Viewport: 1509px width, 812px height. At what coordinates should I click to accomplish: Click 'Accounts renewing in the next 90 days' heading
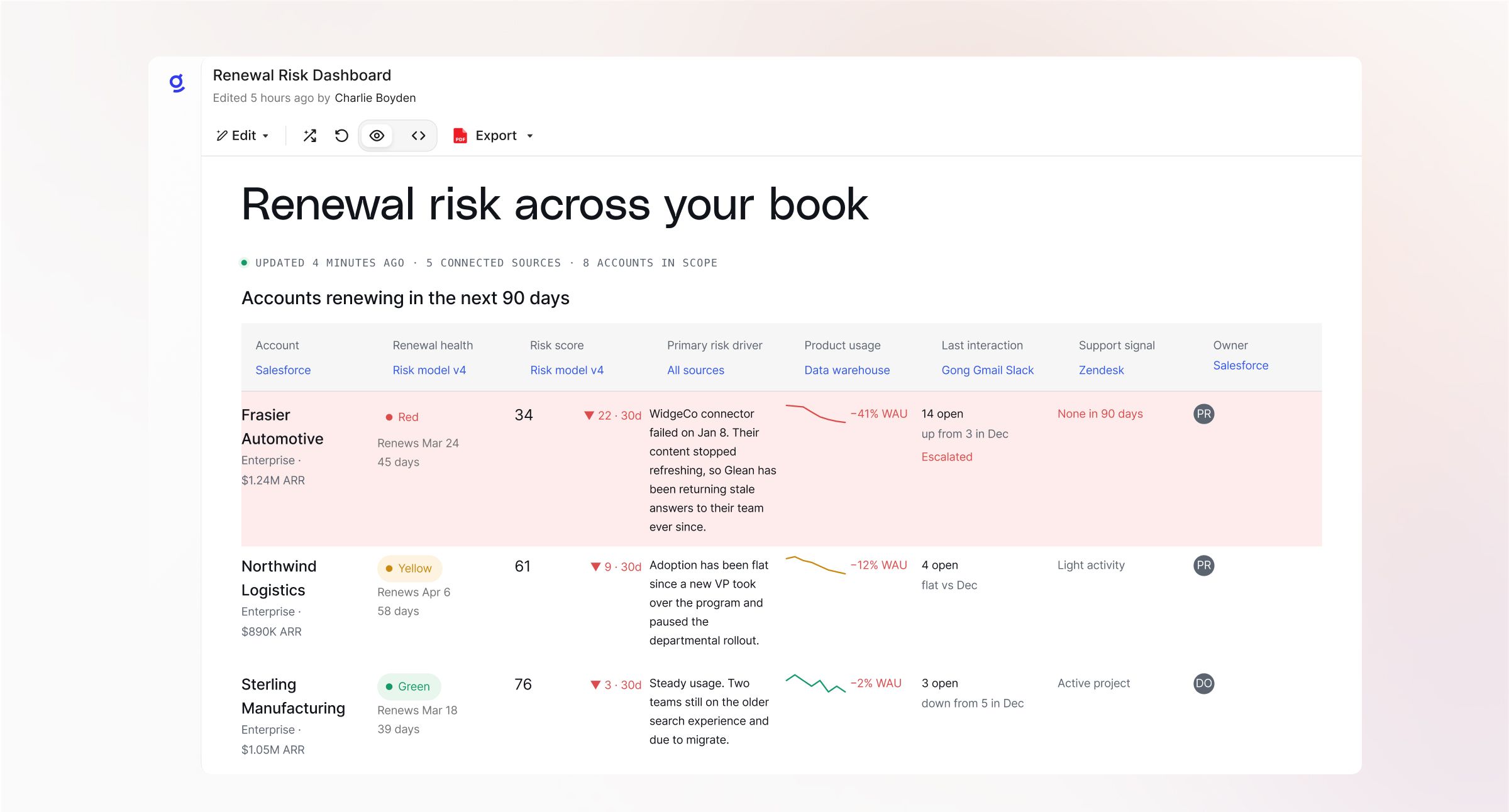click(x=406, y=298)
